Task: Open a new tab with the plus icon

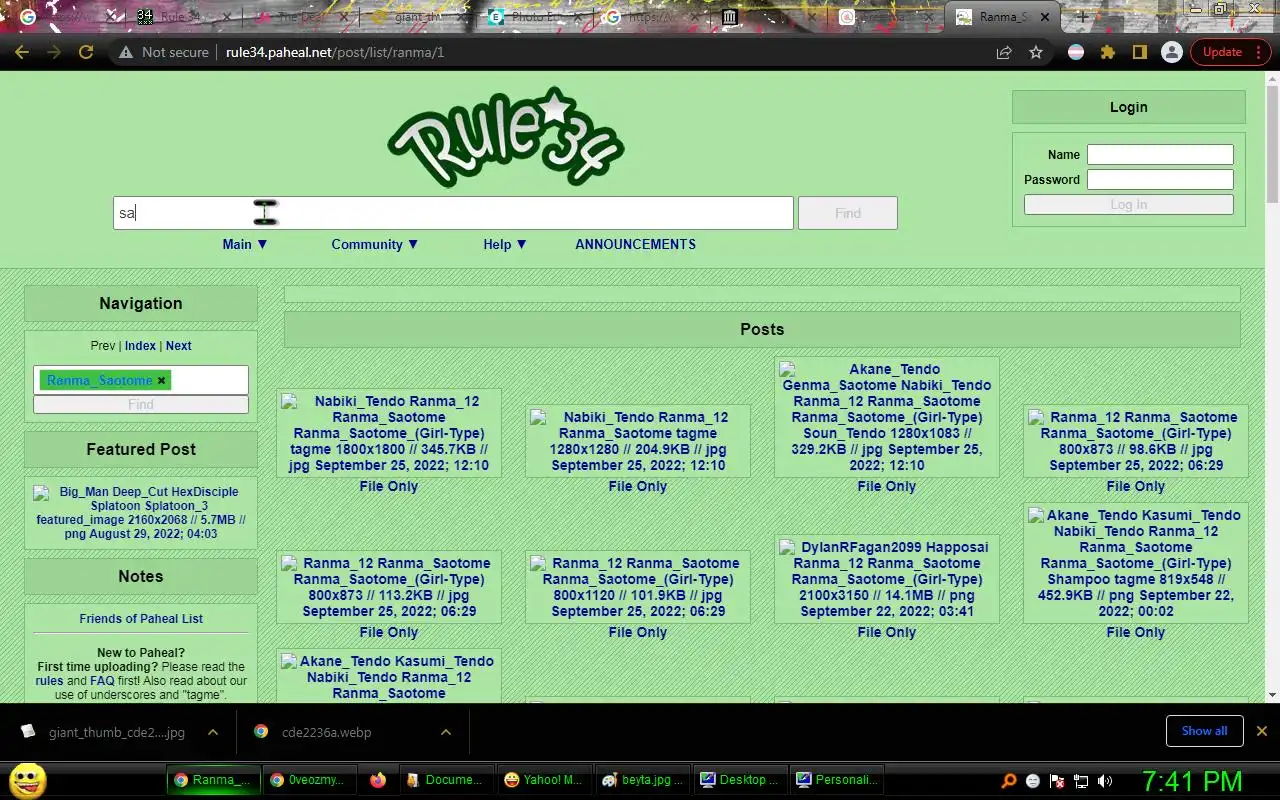Action: [x=1082, y=17]
